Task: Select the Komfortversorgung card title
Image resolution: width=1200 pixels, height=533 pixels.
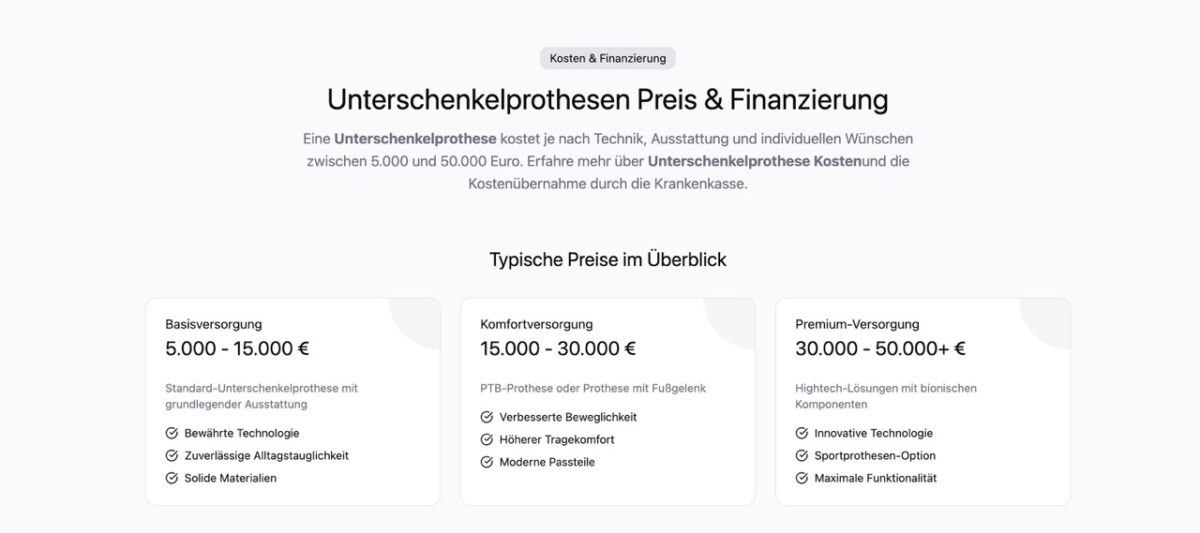Action: point(536,324)
